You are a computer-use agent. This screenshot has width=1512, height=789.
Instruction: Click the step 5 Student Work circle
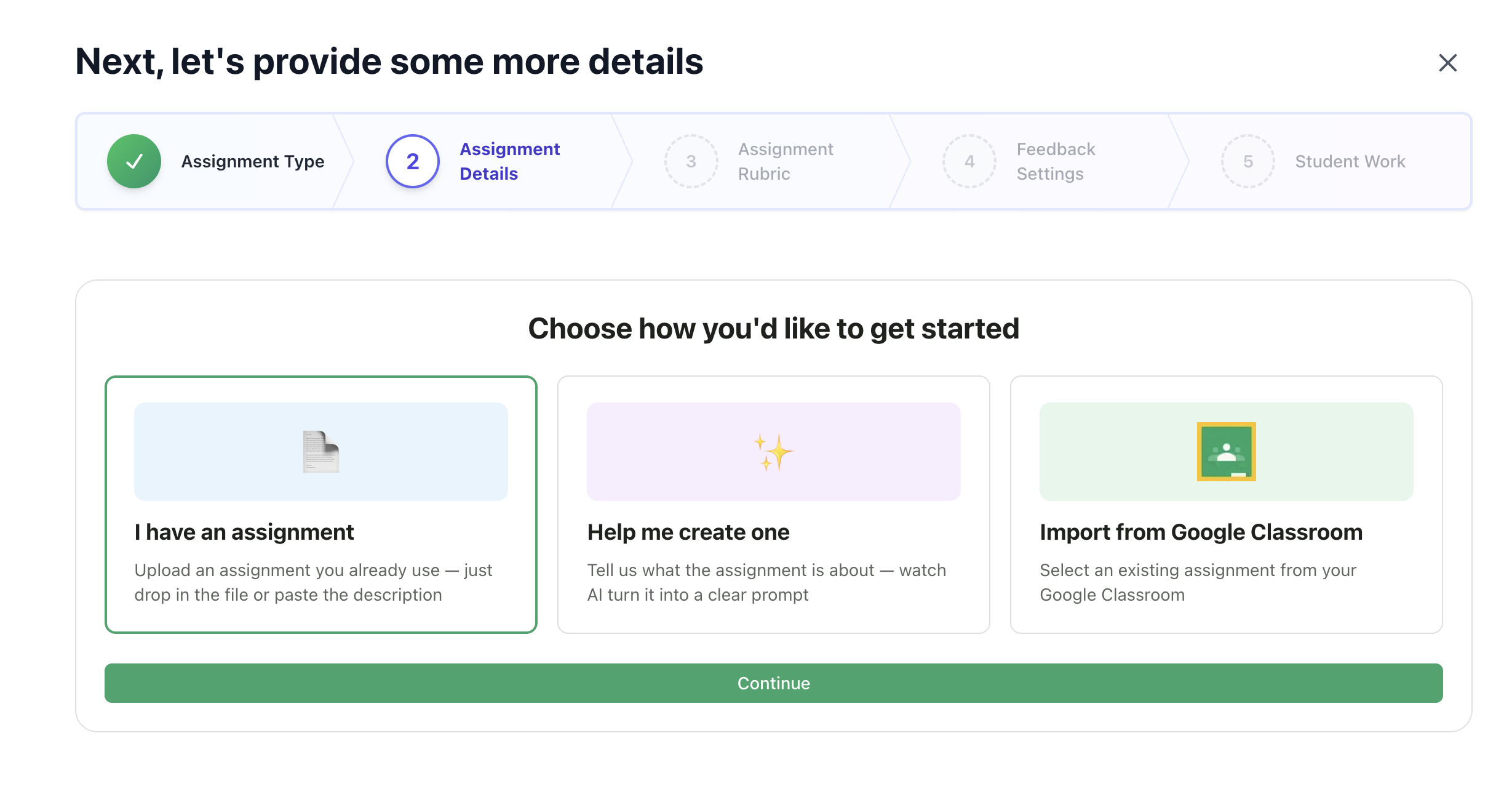(x=1247, y=161)
